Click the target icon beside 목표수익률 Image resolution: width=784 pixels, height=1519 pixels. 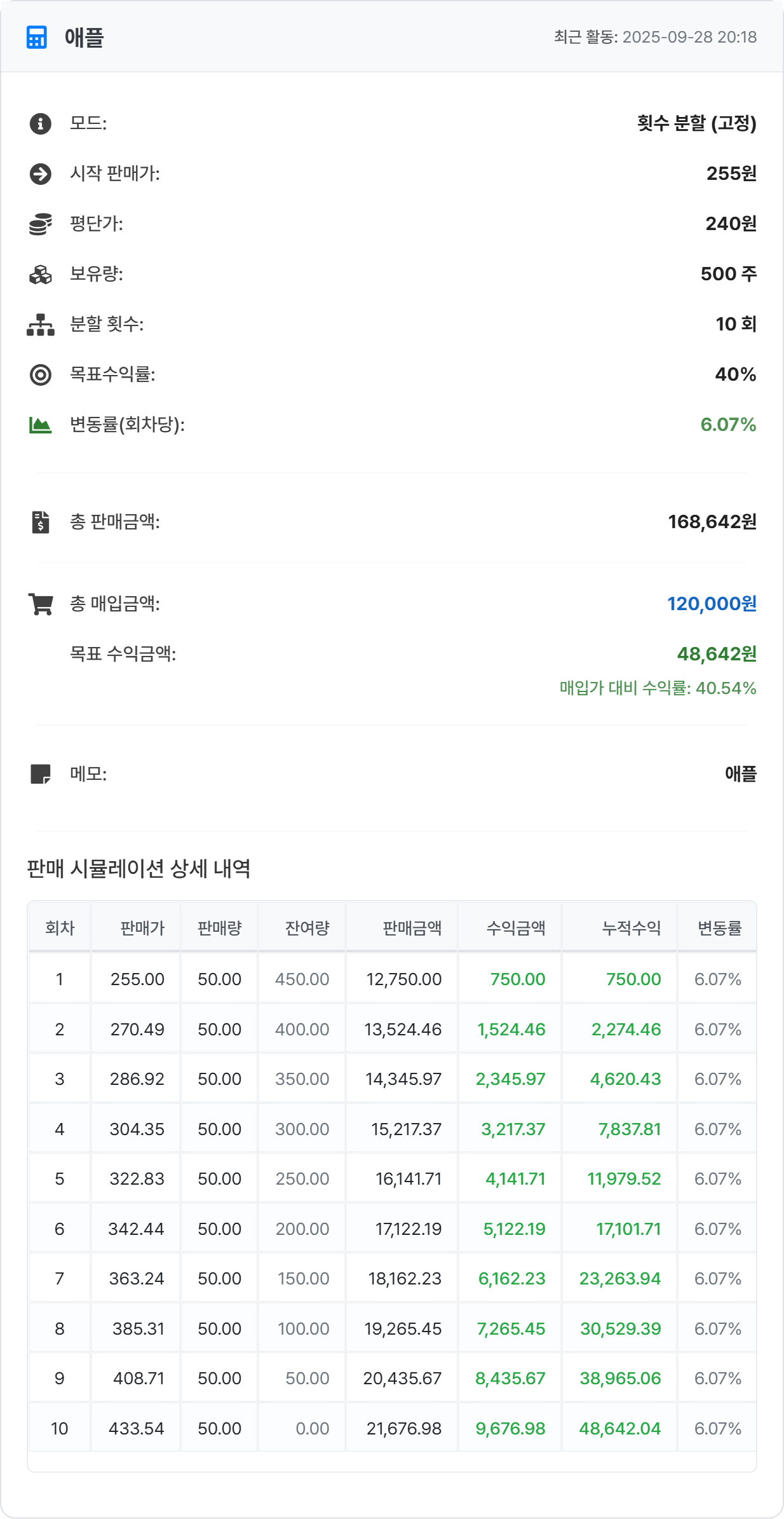point(41,374)
